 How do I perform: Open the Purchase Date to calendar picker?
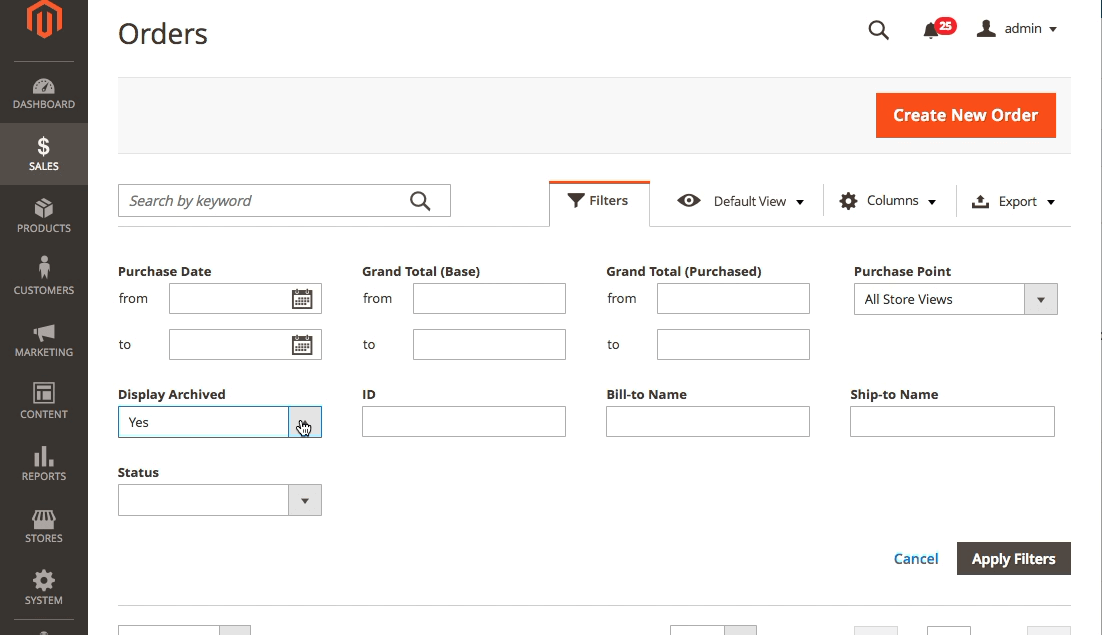pyautogui.click(x=301, y=345)
